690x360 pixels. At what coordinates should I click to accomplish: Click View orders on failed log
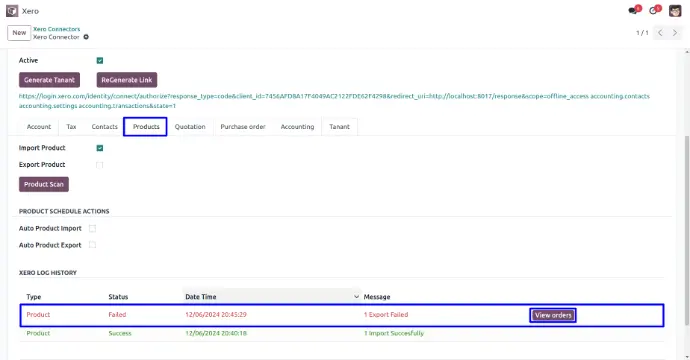click(553, 315)
